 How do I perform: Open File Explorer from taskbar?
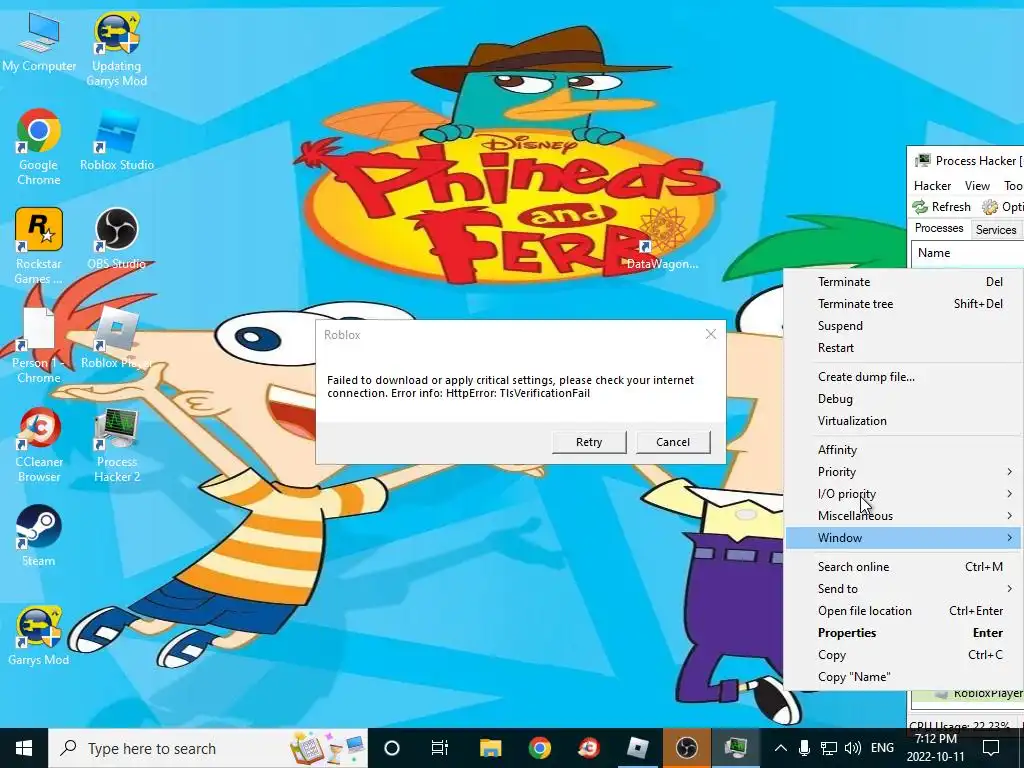pyautogui.click(x=490, y=748)
